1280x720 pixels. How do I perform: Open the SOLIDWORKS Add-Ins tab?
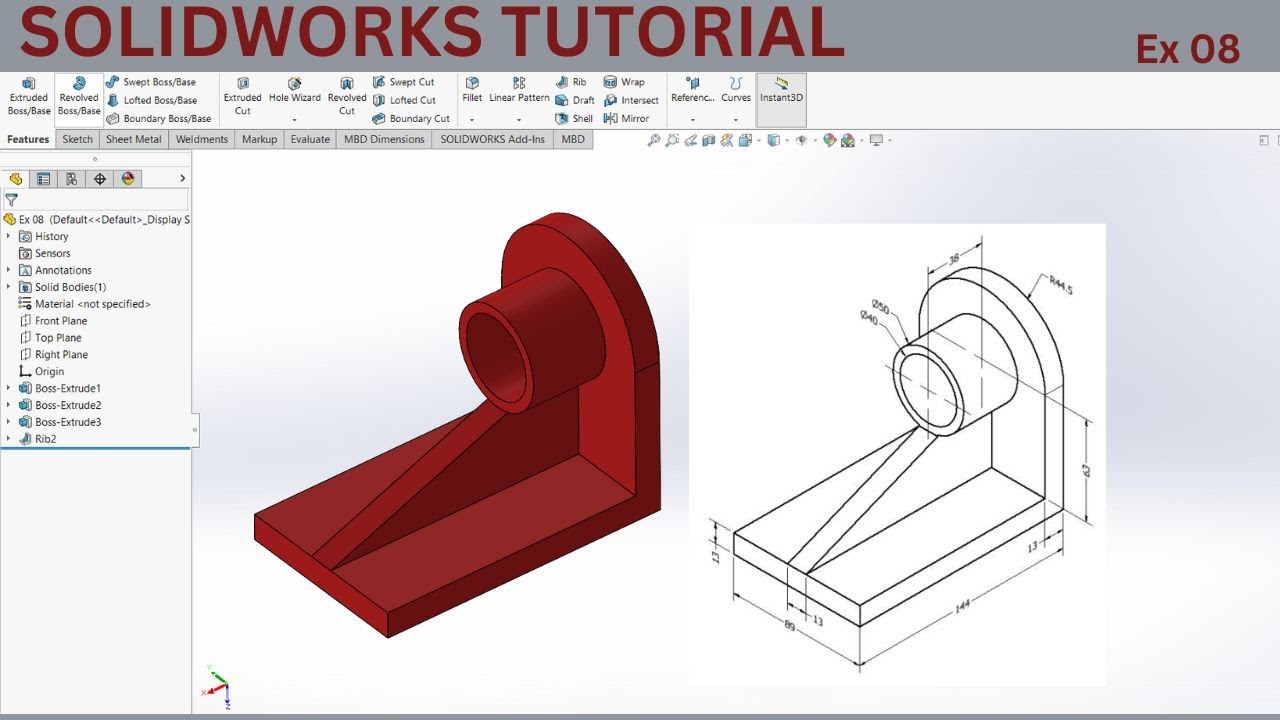pos(493,139)
